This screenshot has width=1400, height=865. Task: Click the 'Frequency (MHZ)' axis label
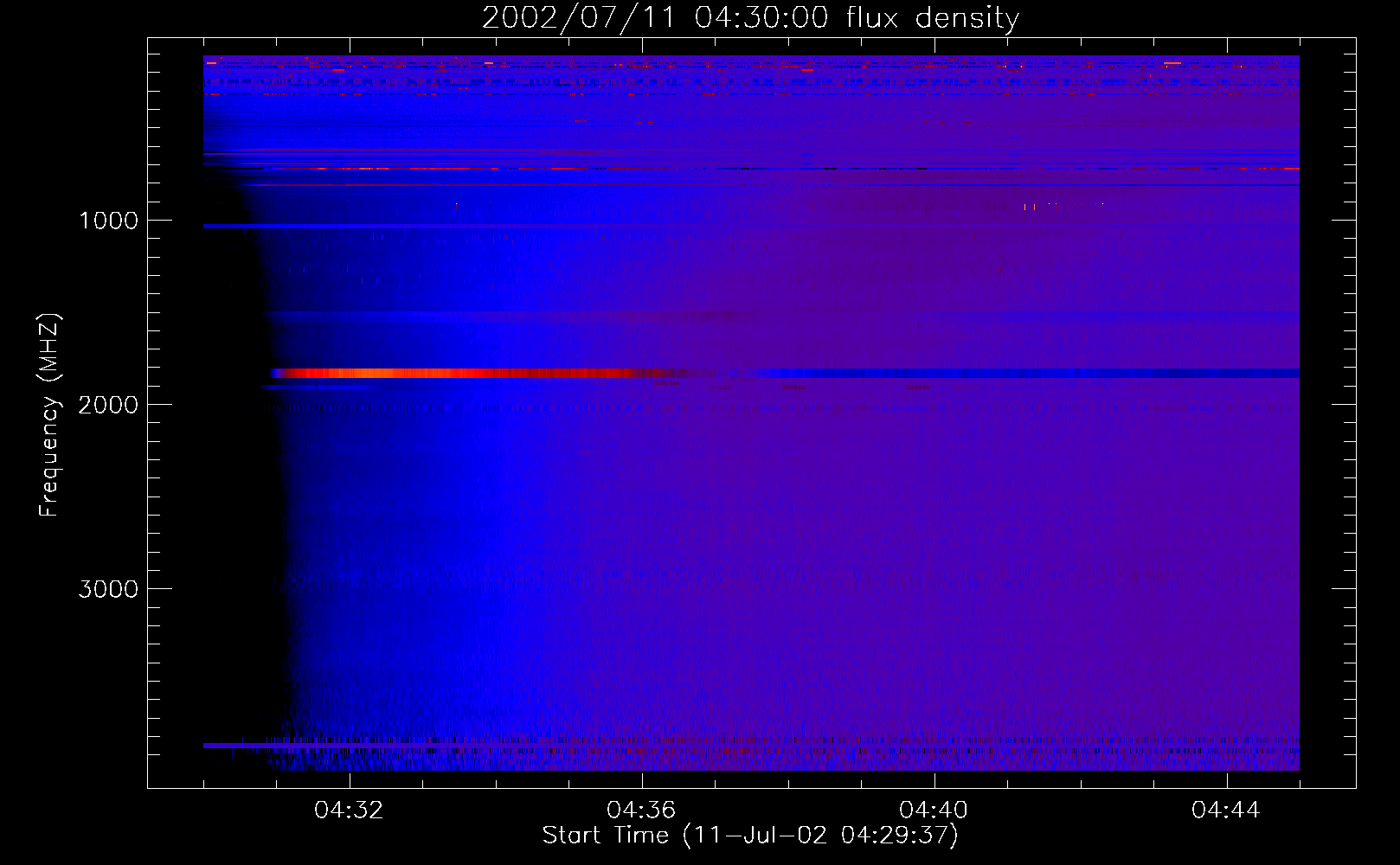(50, 415)
